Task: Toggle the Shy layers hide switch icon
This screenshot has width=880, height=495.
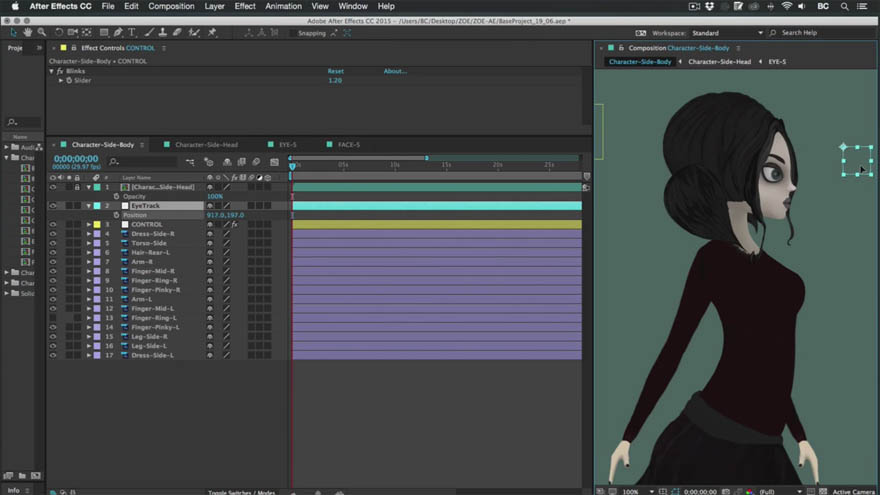Action: (227, 162)
